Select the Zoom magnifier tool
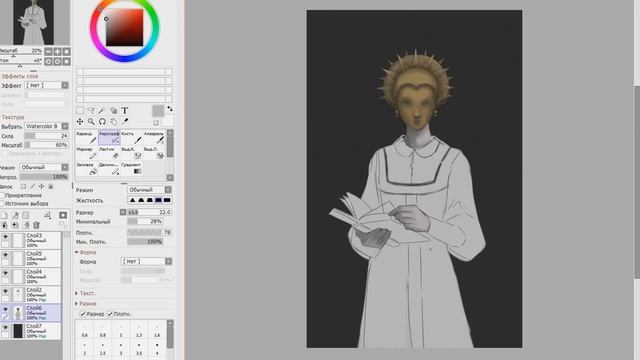Screen dimensions: 640x360 tap(91, 122)
